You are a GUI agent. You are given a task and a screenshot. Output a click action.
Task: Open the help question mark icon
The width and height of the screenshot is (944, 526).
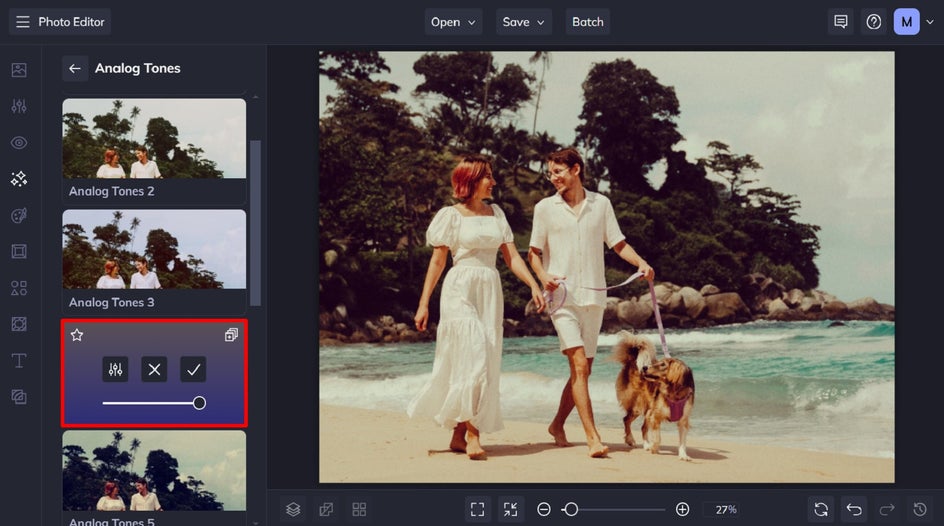pos(873,22)
